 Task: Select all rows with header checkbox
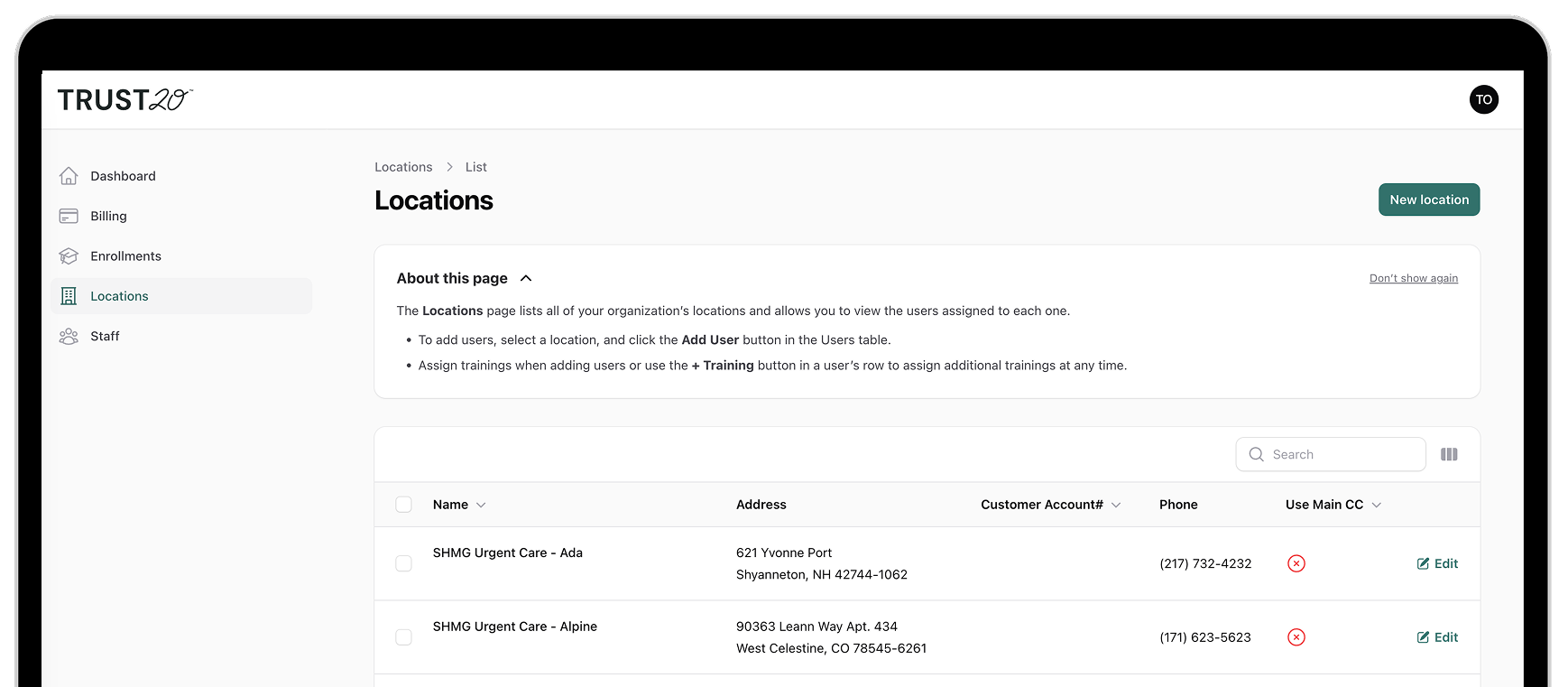tap(403, 505)
